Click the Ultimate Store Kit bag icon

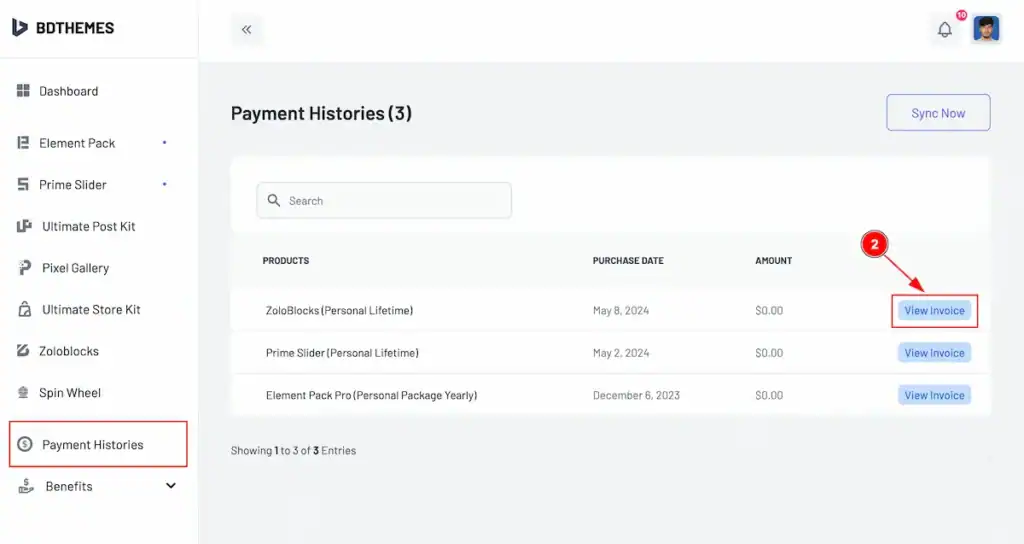coord(24,309)
